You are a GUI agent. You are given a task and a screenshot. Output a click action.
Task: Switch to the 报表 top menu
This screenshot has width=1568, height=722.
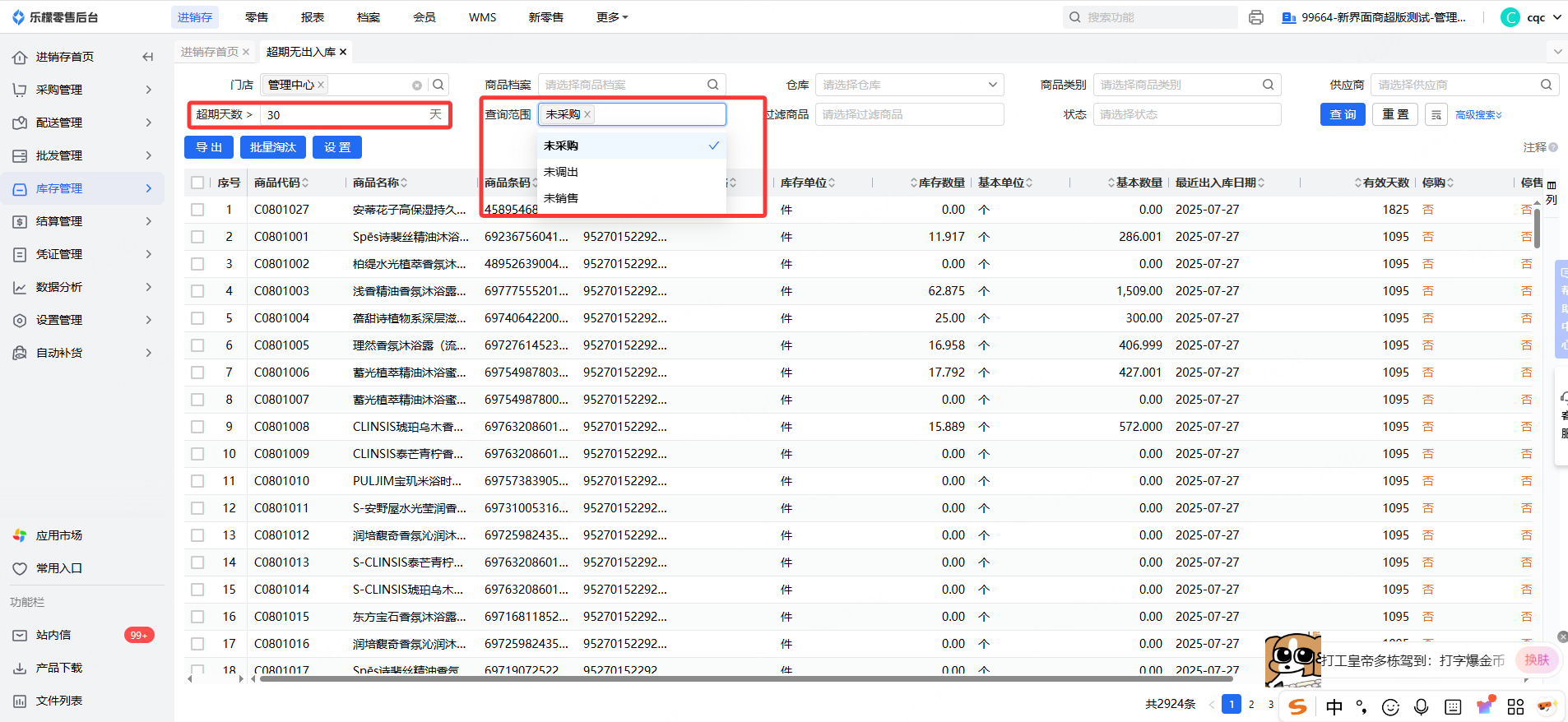click(x=313, y=17)
